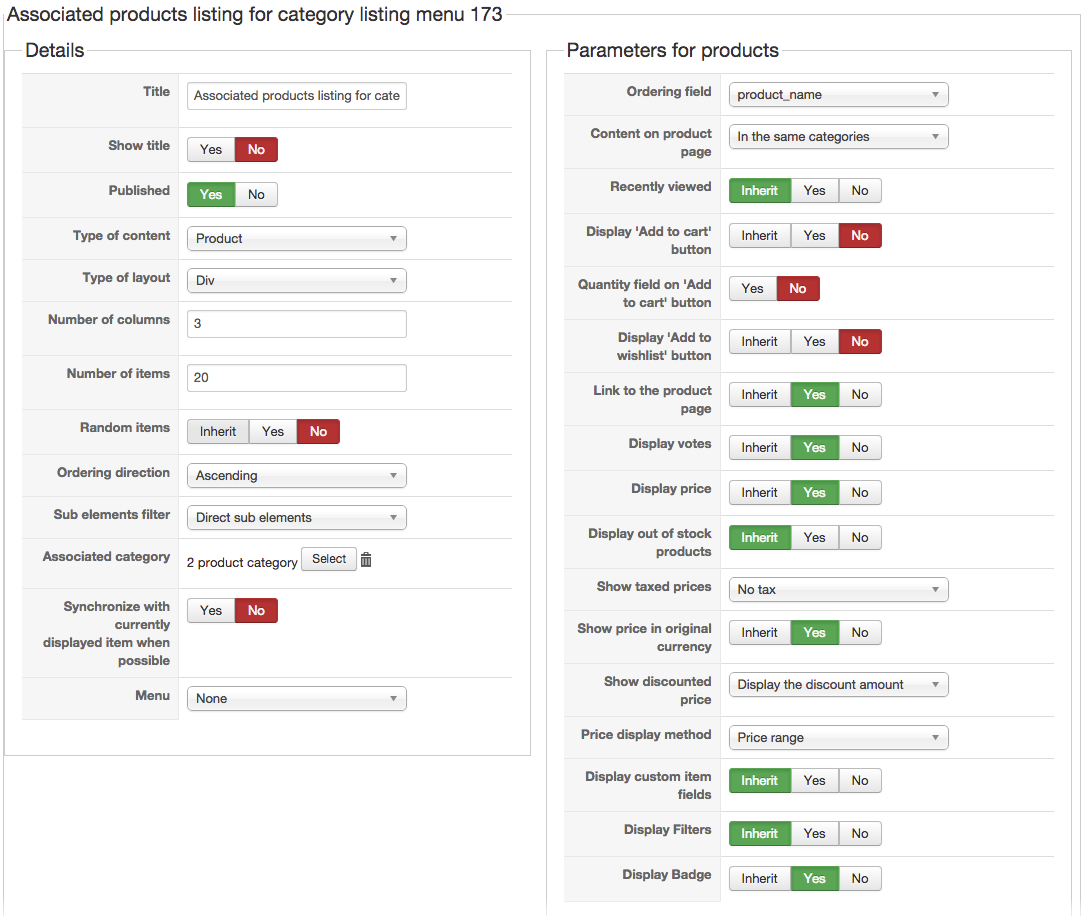This screenshot has width=1081, height=916.
Task: Enable Quantity field on 'Add to cart' button
Action: click(x=753, y=288)
